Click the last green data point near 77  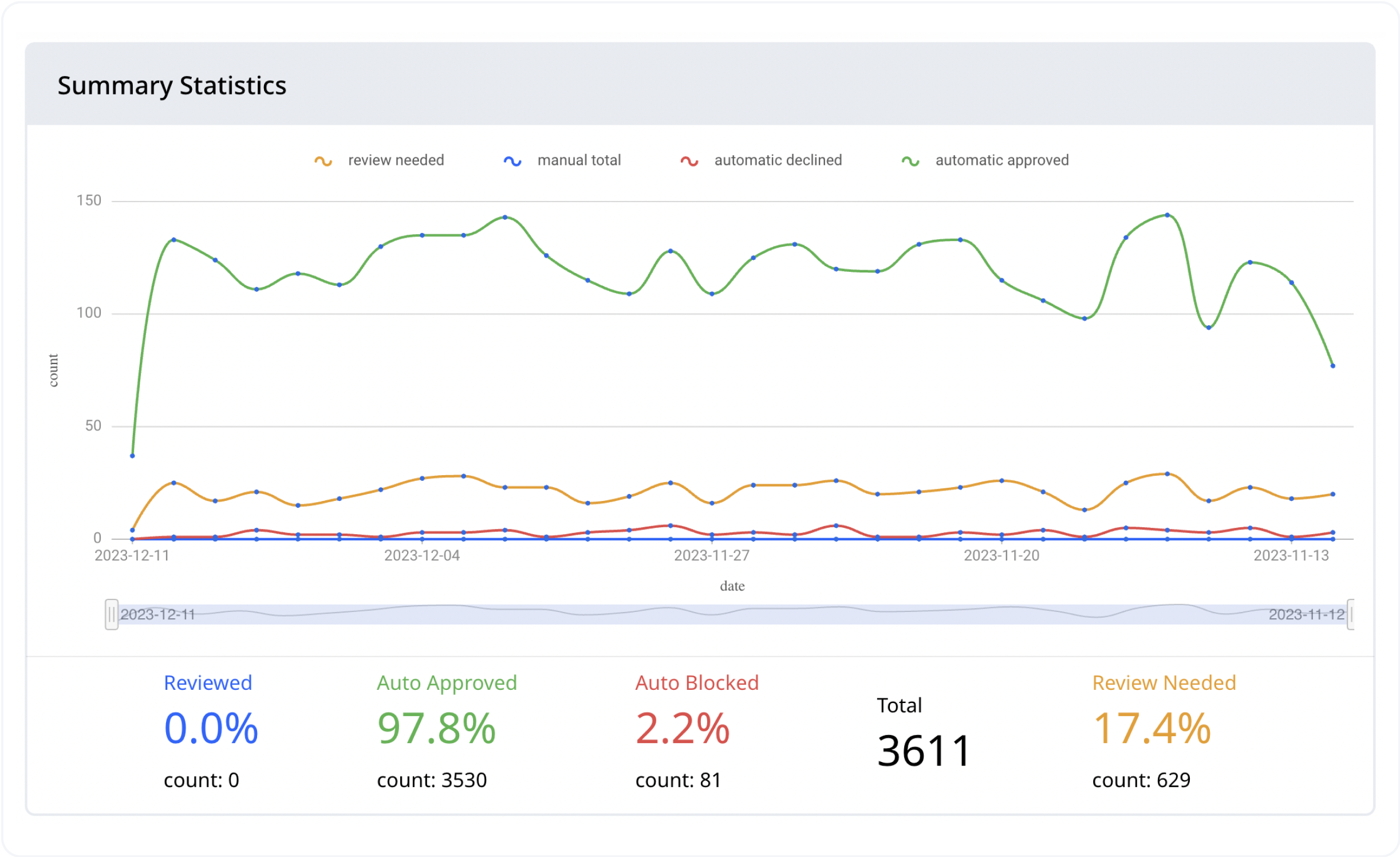(1332, 366)
